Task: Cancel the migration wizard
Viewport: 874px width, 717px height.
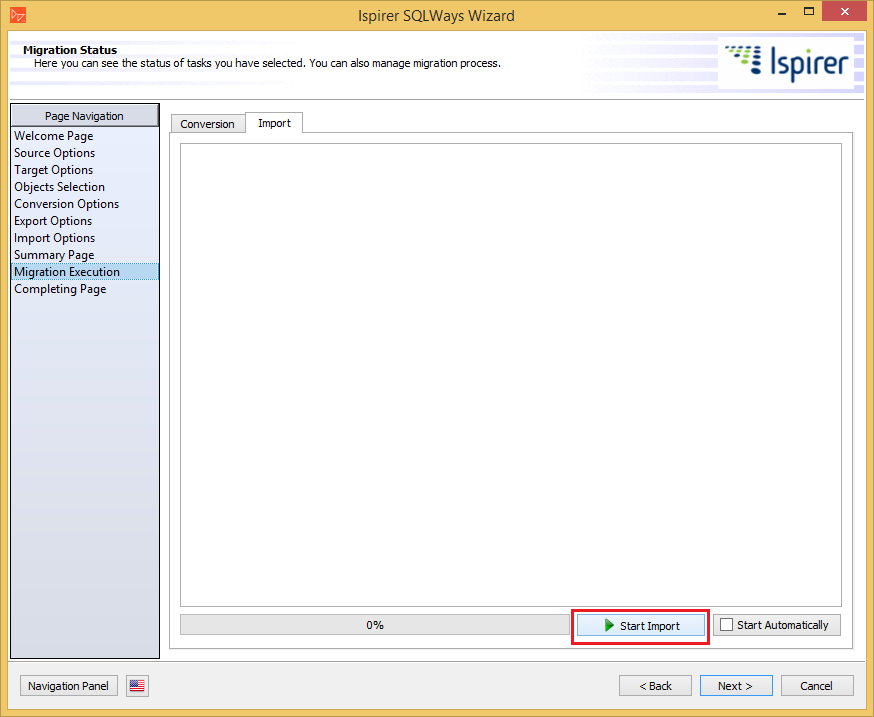Action: (816, 686)
